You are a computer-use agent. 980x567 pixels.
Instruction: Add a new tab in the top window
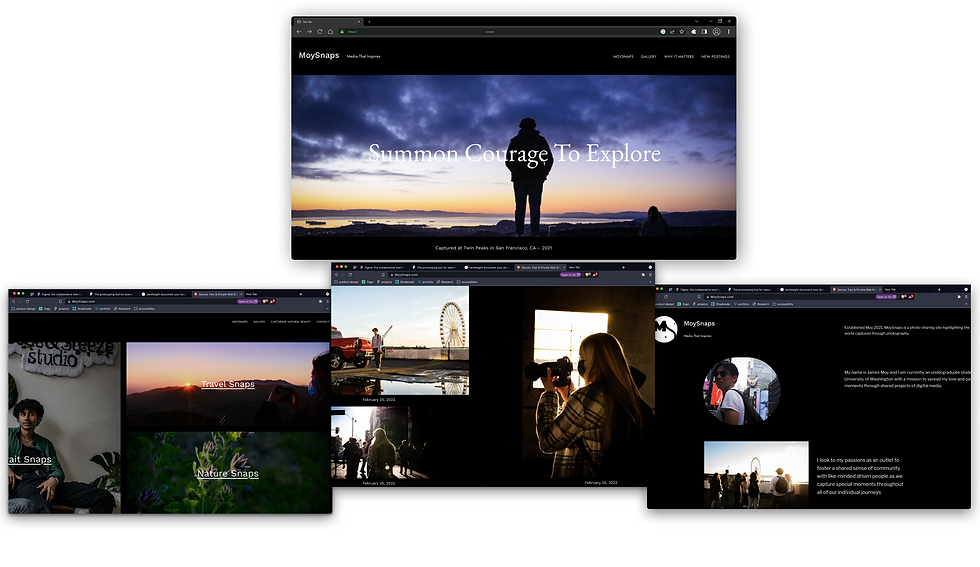point(369,22)
